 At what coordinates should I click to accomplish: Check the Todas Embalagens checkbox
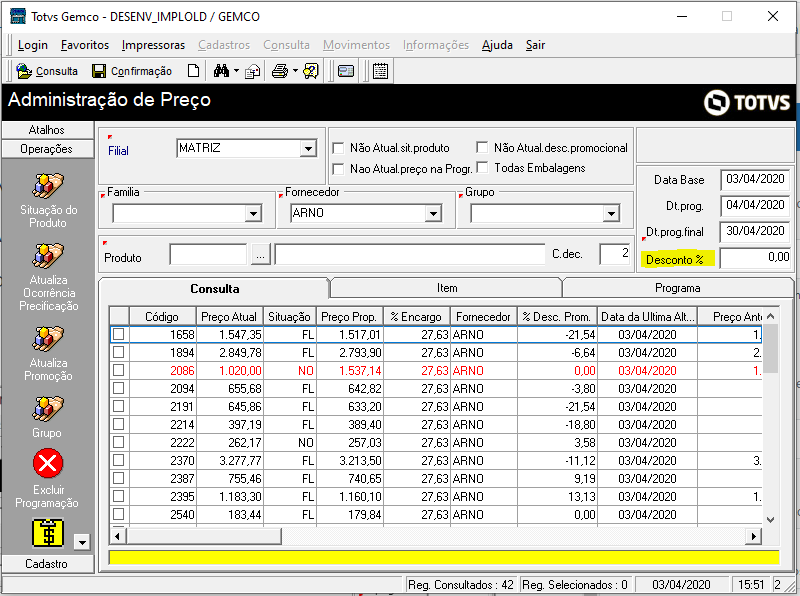click(482, 167)
